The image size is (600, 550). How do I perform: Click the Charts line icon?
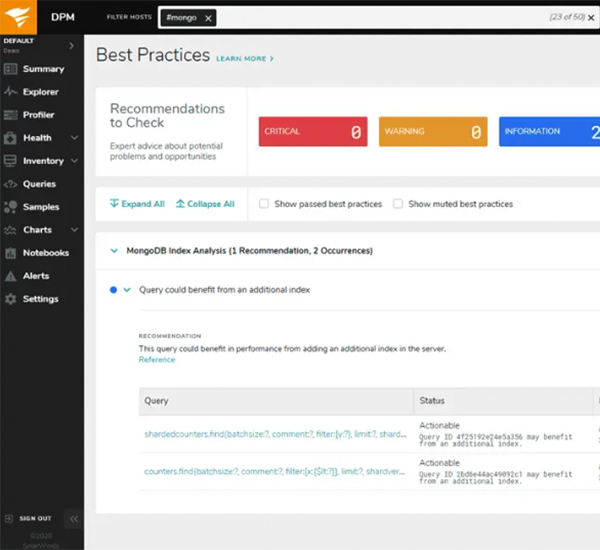(x=10, y=230)
